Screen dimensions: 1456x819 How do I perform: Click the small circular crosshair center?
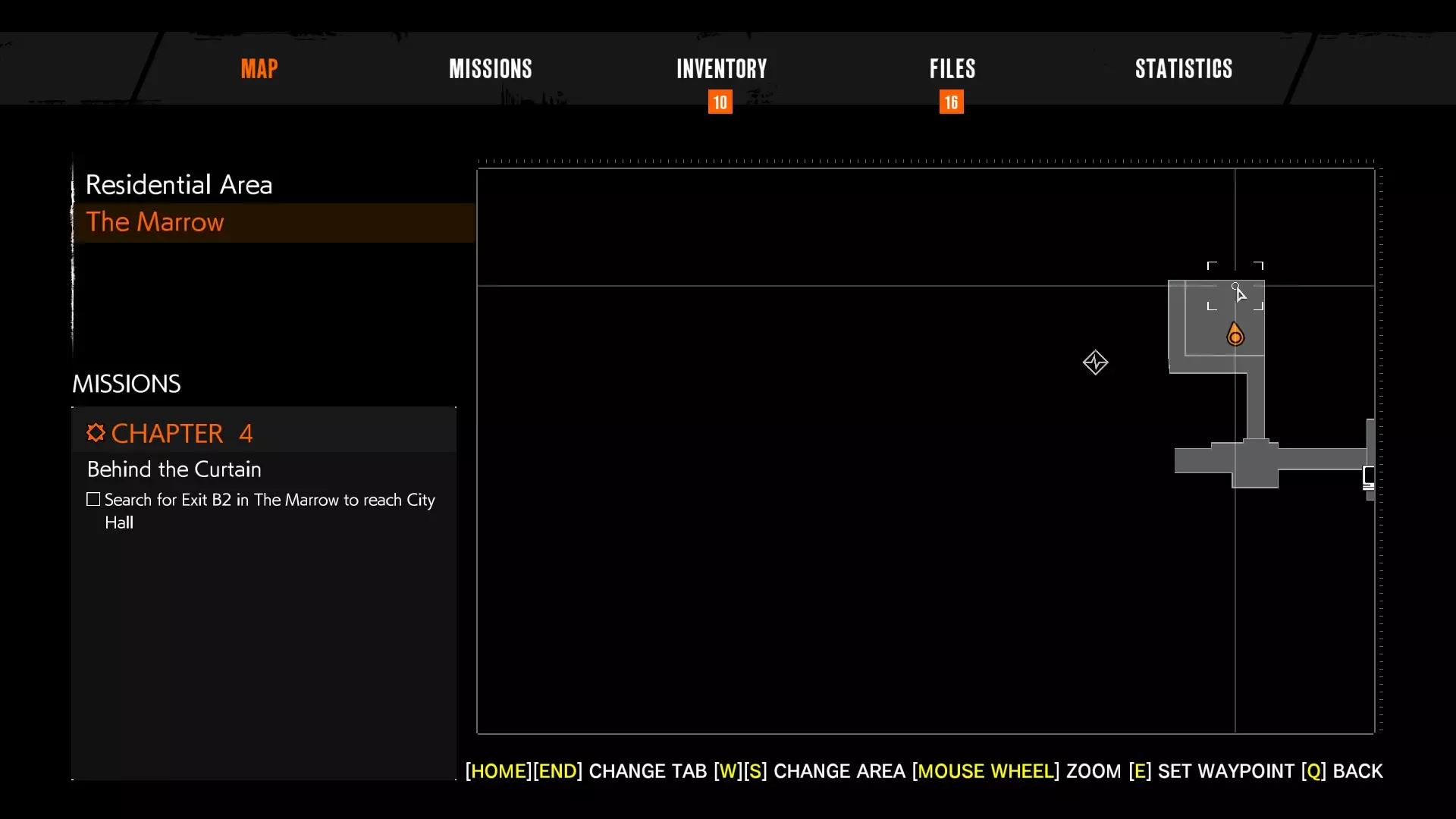(1235, 286)
